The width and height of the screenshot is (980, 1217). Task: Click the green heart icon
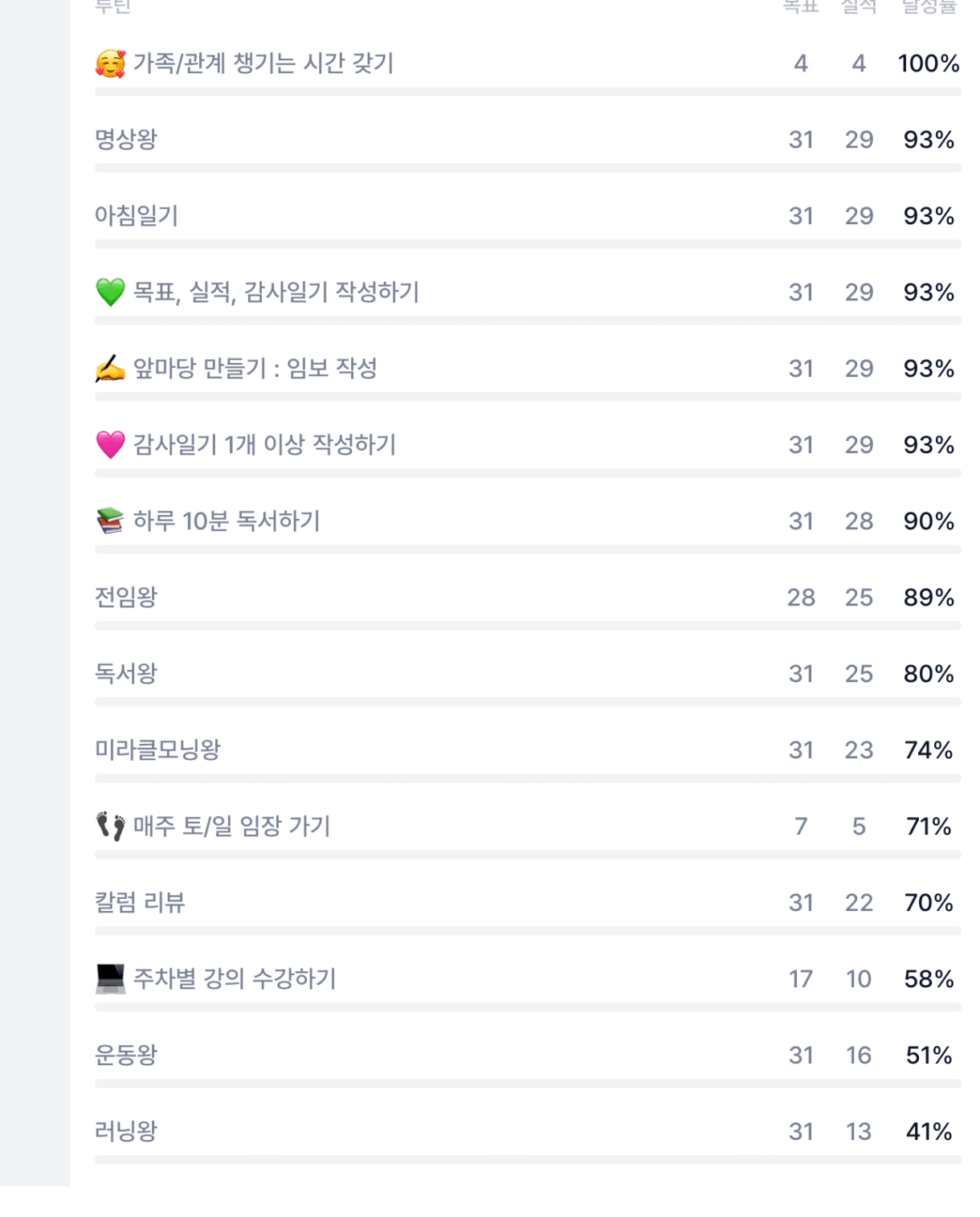pos(110,292)
